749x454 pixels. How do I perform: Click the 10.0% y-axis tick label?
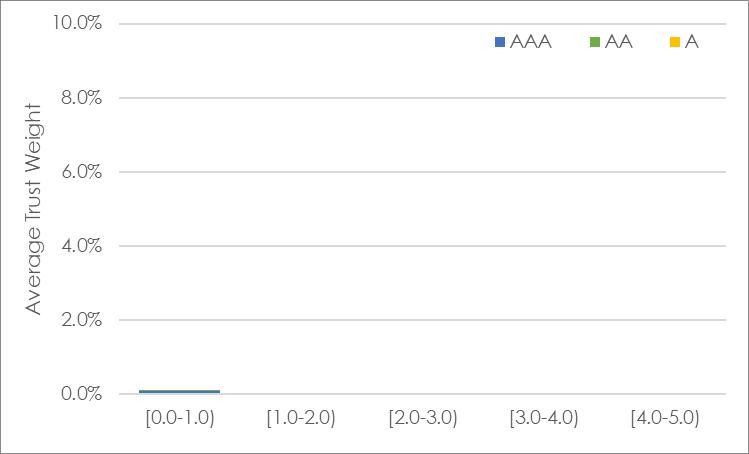[x=77, y=22]
